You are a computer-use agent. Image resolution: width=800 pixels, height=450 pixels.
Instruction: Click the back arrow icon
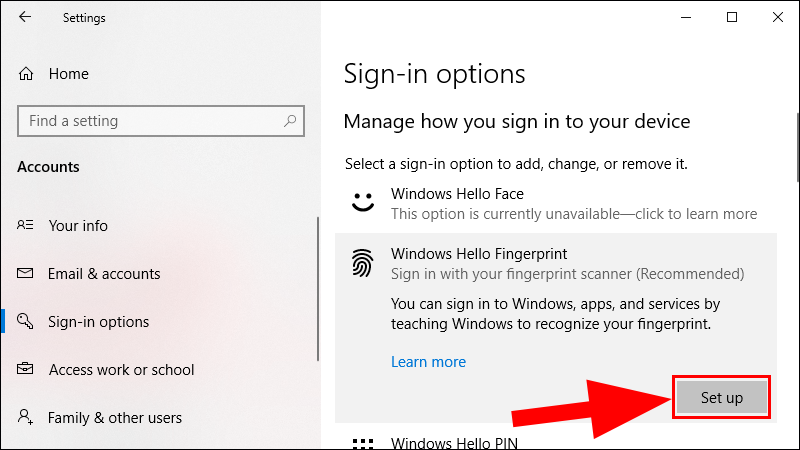[25, 17]
